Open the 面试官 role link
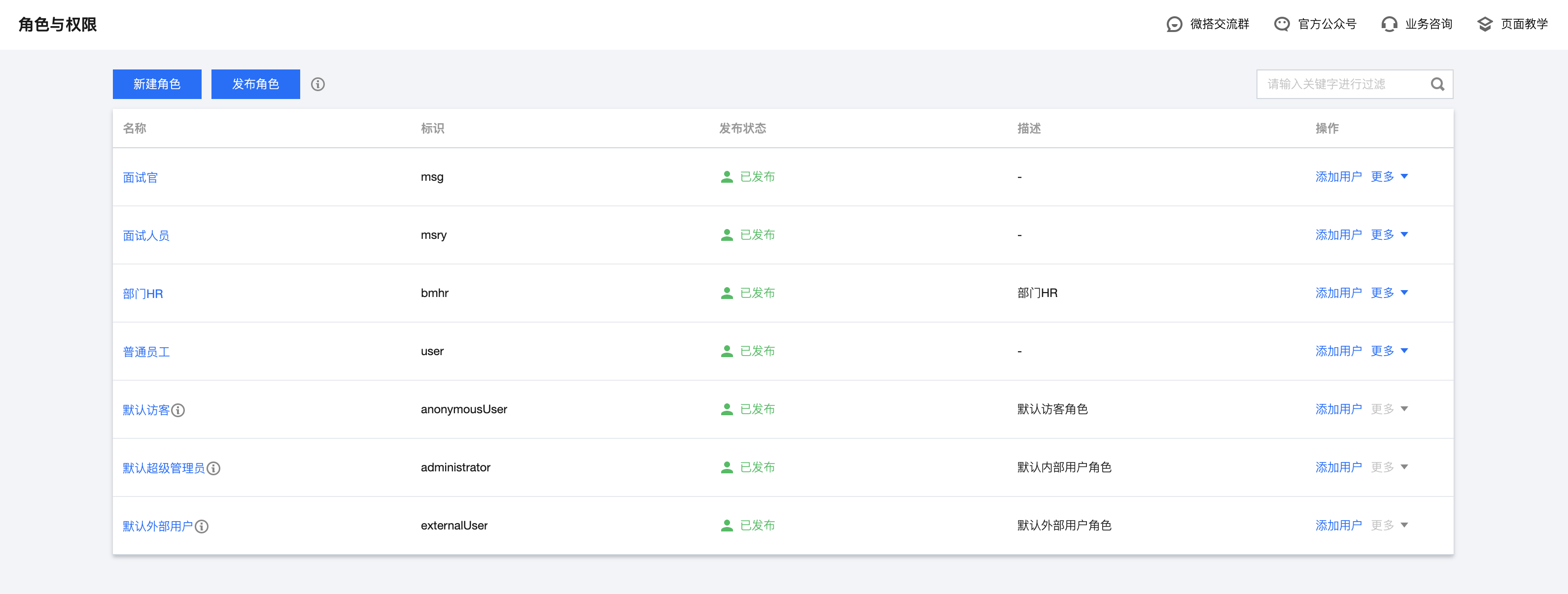This screenshot has width=1568, height=594. coord(140,177)
